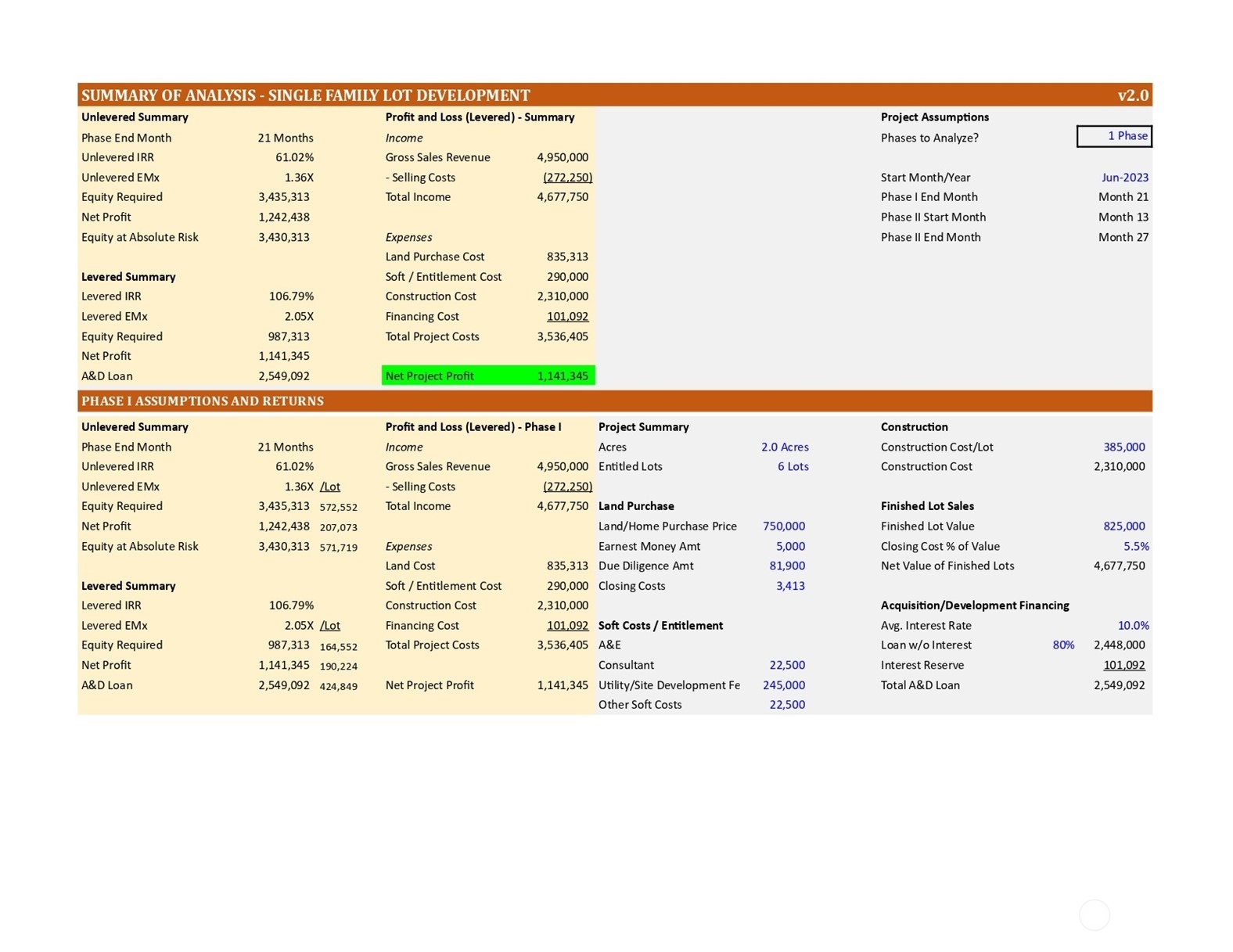Click the '2,549,092' Total A&D Loan value
Viewport: 1233px width, 952px height.
tap(1119, 685)
